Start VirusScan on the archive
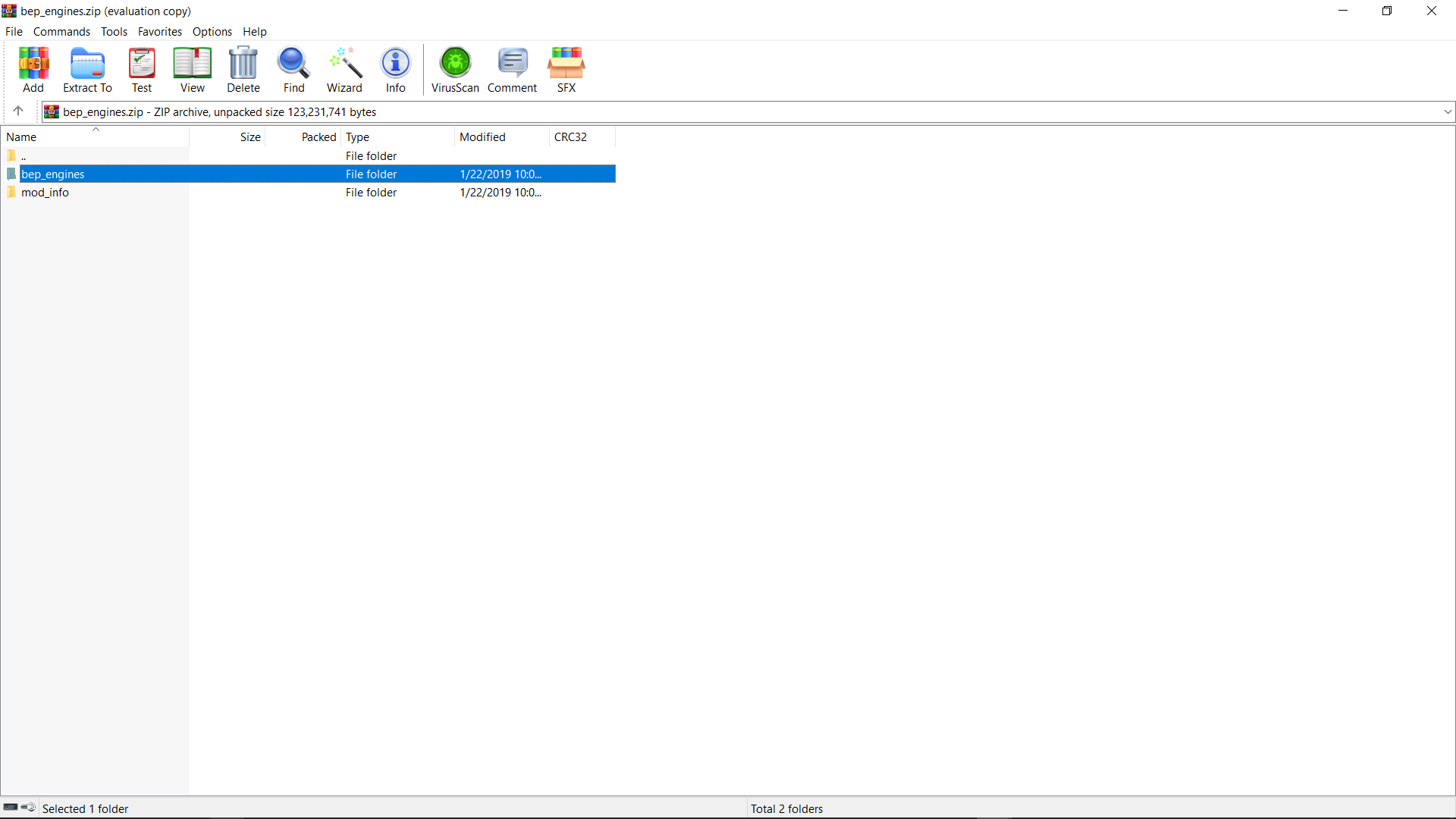 (455, 70)
